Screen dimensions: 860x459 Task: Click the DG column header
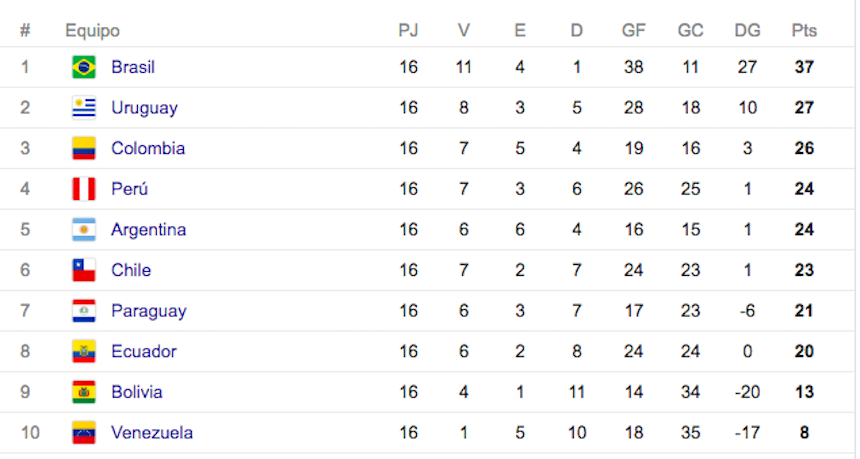tap(747, 30)
